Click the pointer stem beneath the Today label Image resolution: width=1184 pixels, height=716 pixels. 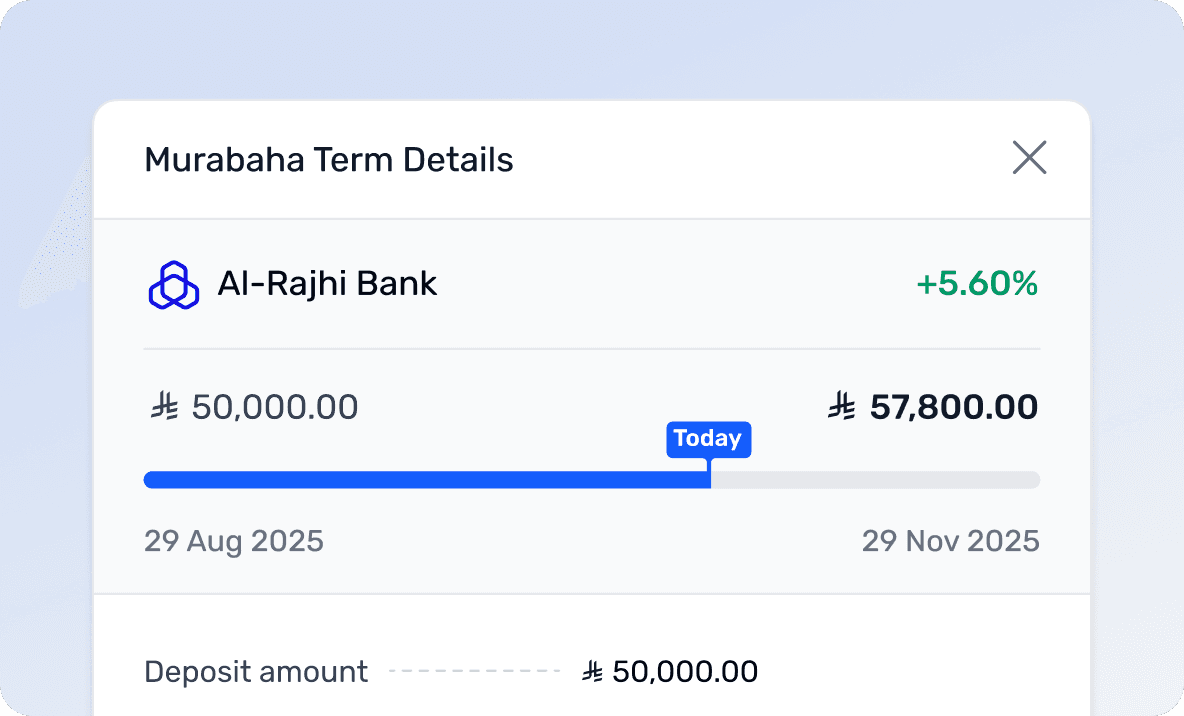click(709, 466)
